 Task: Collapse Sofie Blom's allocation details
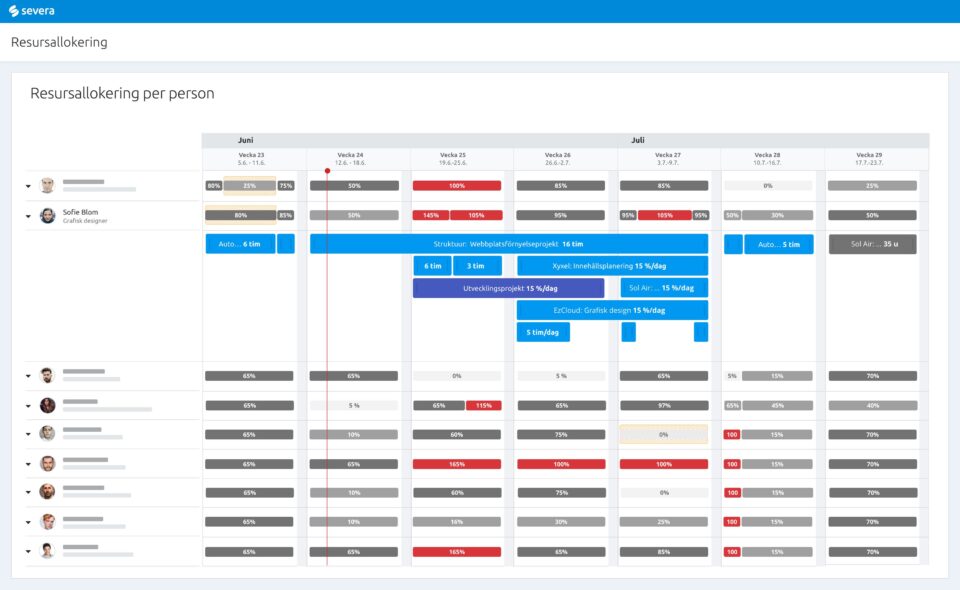tap(28, 216)
